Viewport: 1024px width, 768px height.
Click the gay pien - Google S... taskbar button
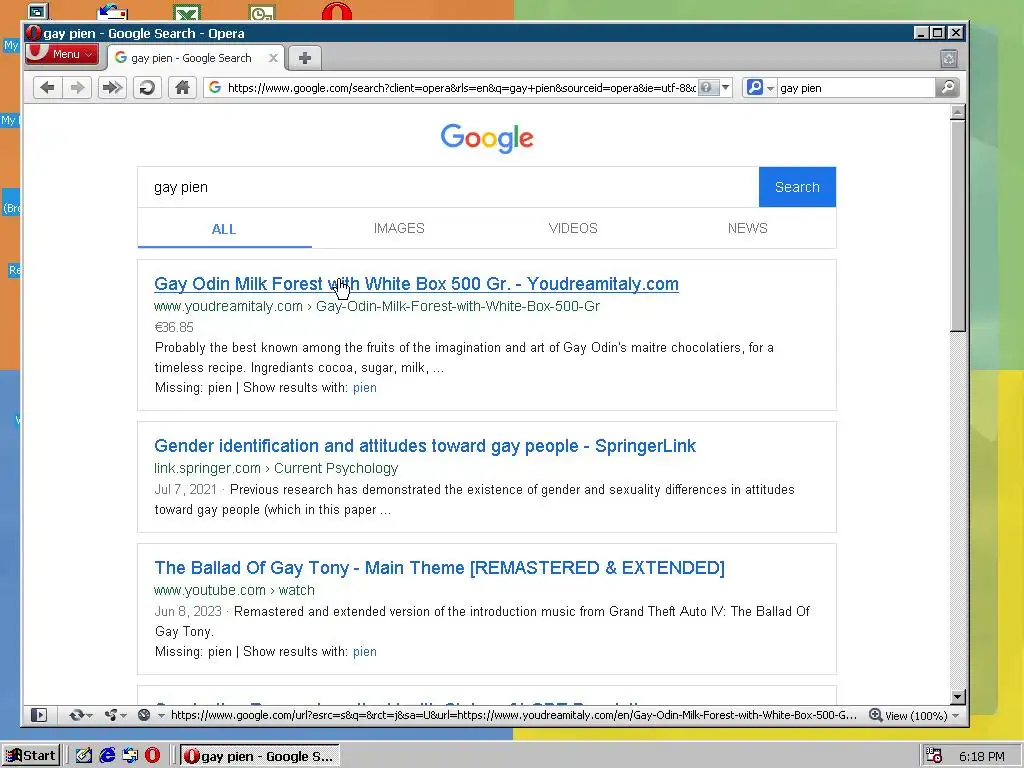pos(259,756)
